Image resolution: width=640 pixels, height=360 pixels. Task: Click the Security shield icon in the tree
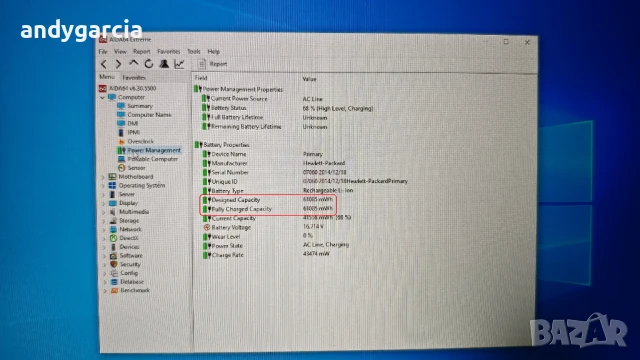[114, 264]
